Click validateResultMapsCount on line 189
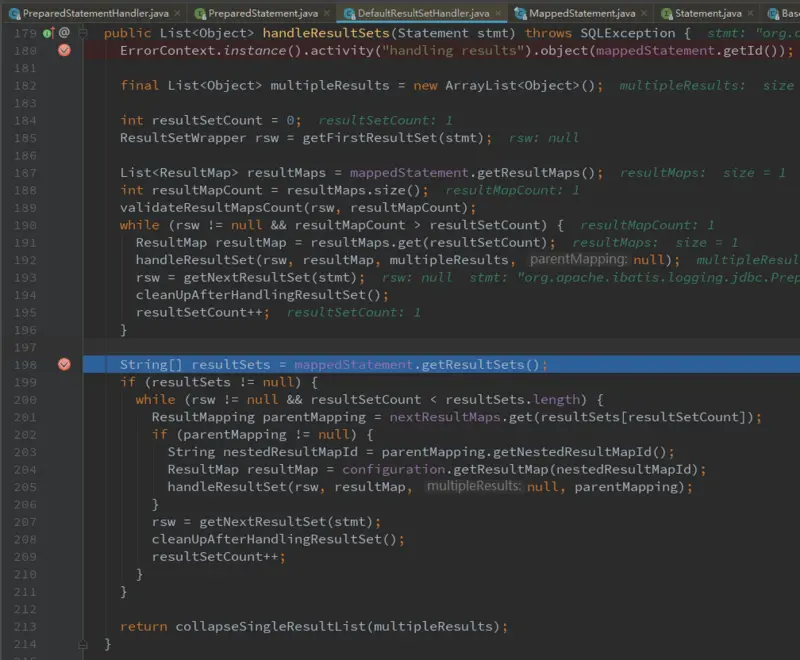800x660 pixels. tap(211, 208)
